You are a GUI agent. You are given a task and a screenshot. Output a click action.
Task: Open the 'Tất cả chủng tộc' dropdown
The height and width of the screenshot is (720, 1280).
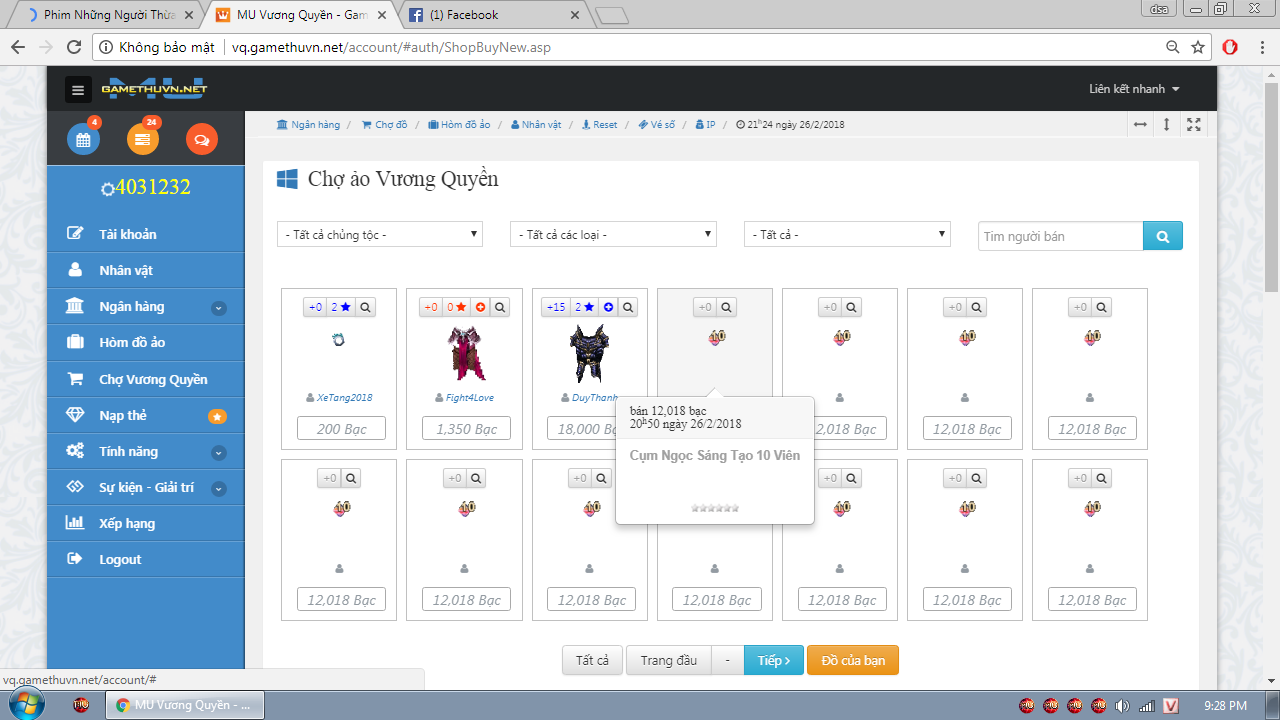tap(380, 235)
